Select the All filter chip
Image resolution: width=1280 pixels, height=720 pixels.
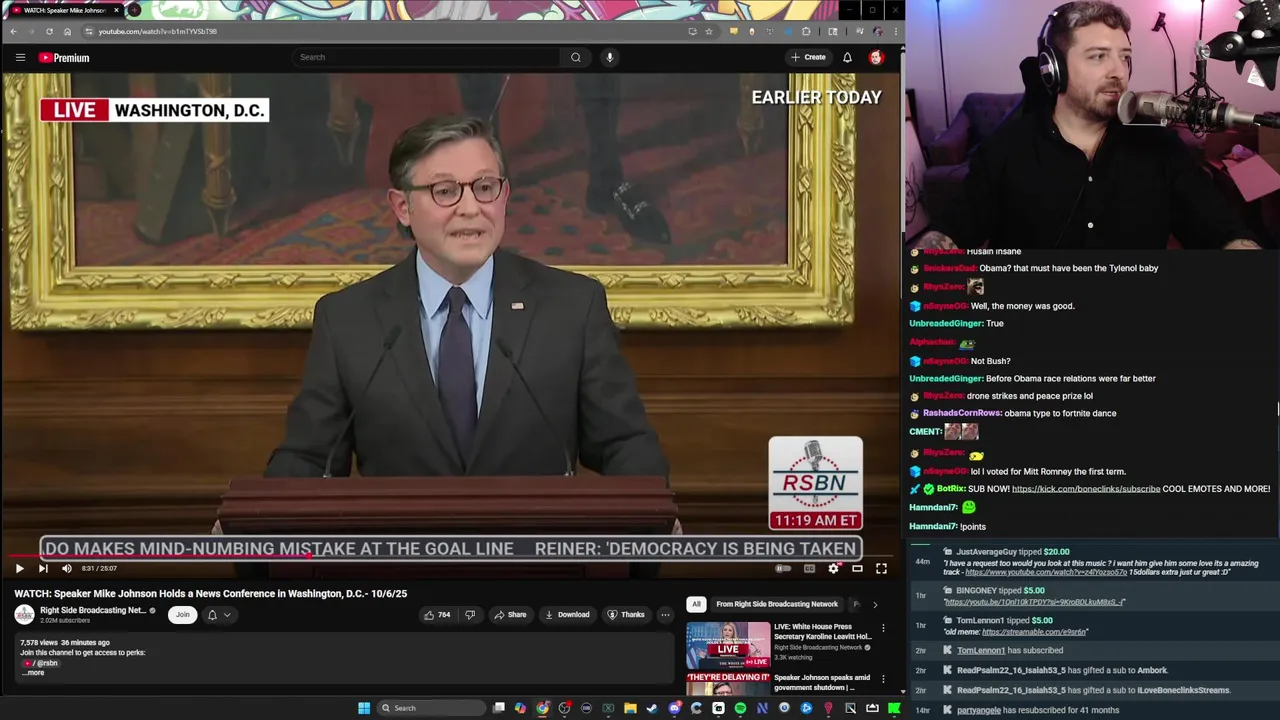coord(696,604)
